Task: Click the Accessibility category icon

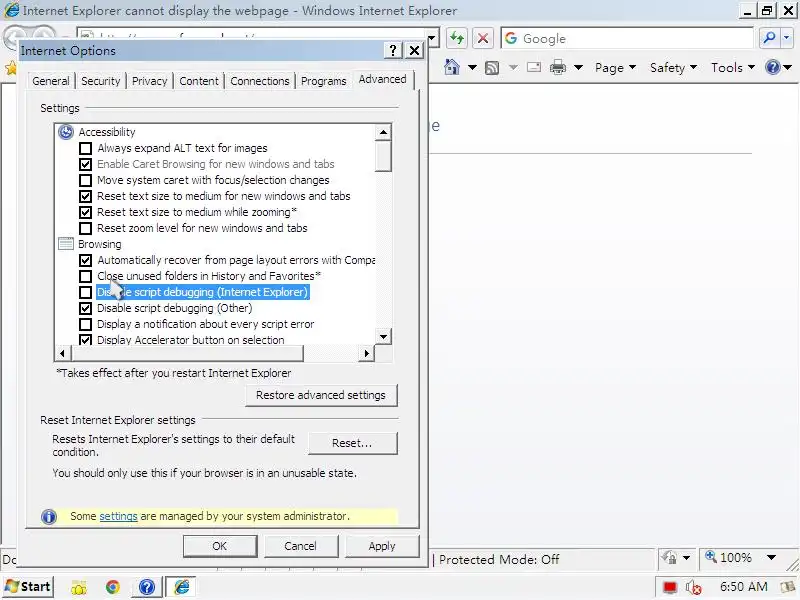Action: [66, 132]
